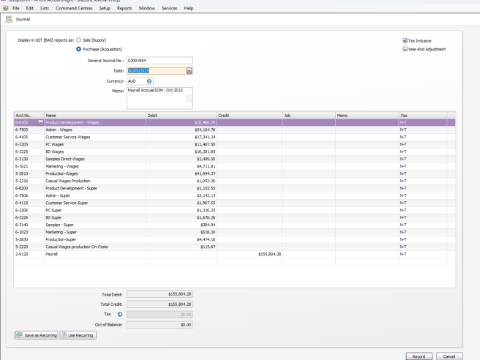Click the Out of Balance value field
Image resolution: width=480 pixels, height=360 pixels.
click(x=159, y=324)
